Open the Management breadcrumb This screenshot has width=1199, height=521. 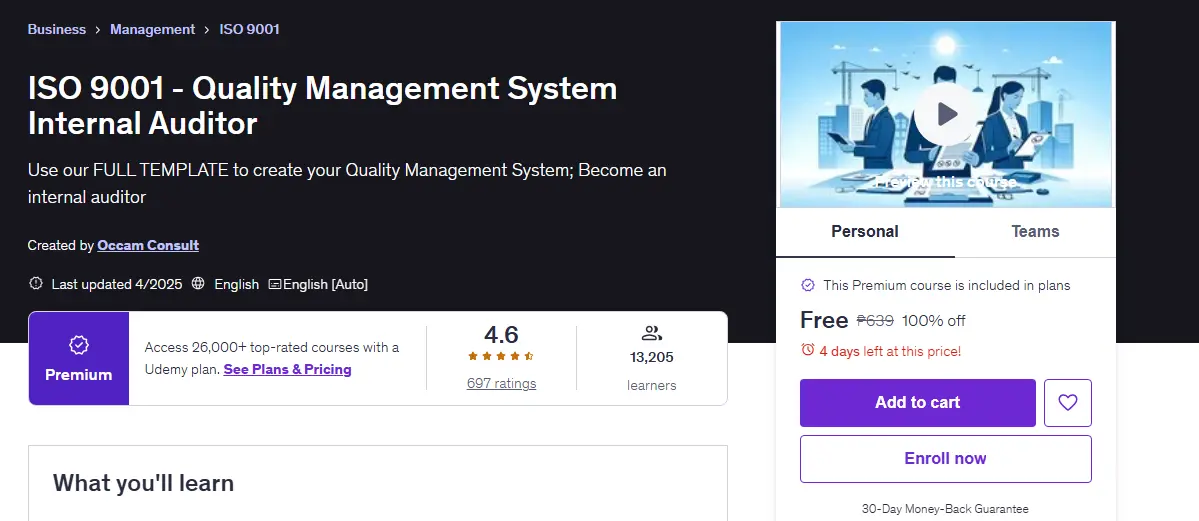click(x=152, y=29)
